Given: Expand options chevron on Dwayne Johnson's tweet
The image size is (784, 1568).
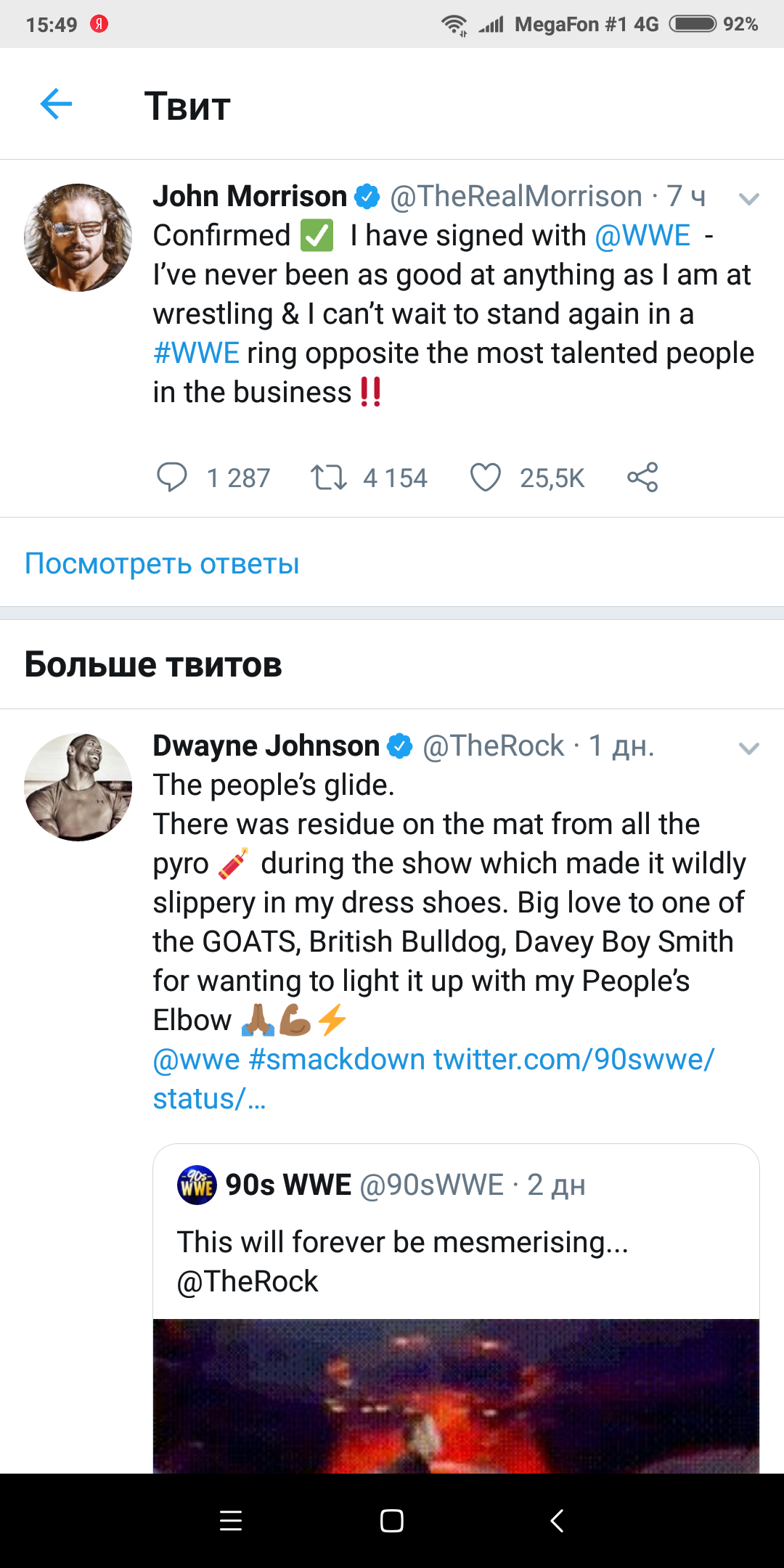Looking at the screenshot, I should [x=748, y=748].
